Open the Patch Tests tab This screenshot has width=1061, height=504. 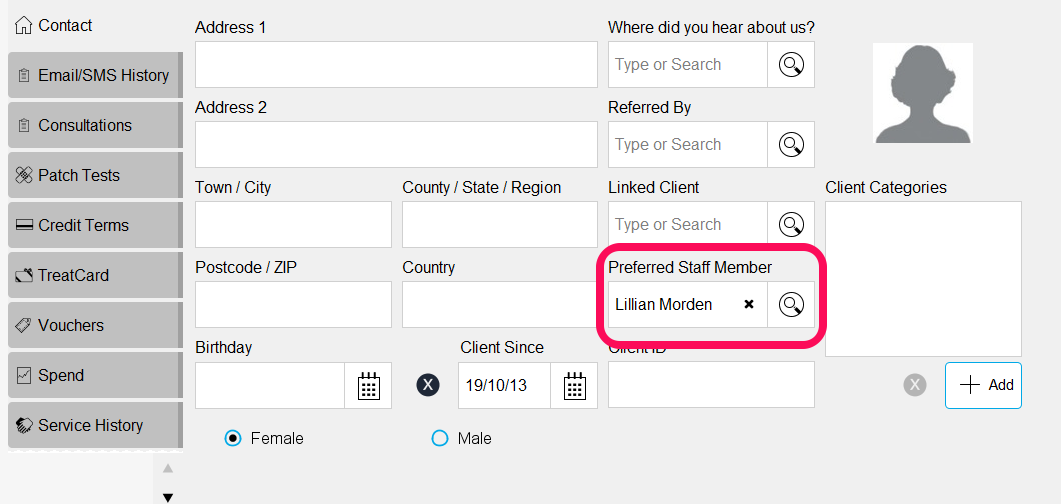pyautogui.click(x=95, y=175)
